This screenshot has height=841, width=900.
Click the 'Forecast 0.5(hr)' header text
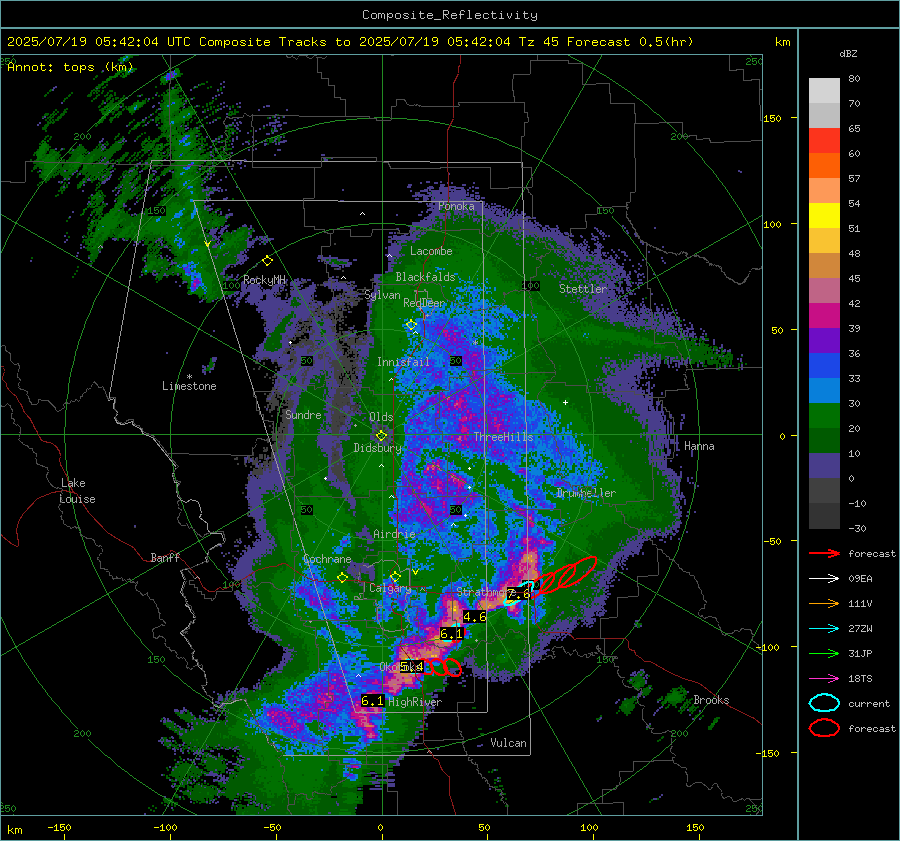coord(630,42)
